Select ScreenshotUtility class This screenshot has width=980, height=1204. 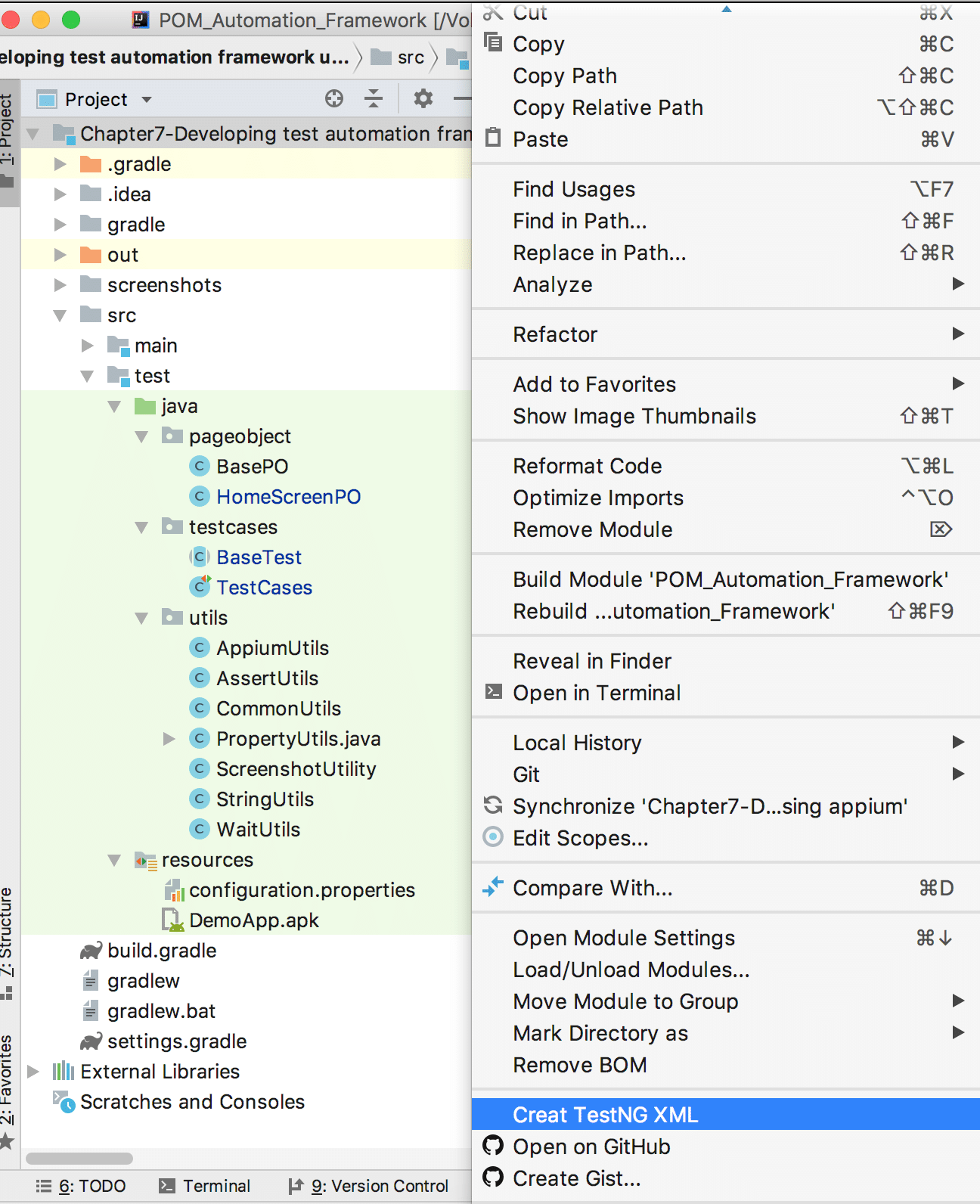click(296, 769)
